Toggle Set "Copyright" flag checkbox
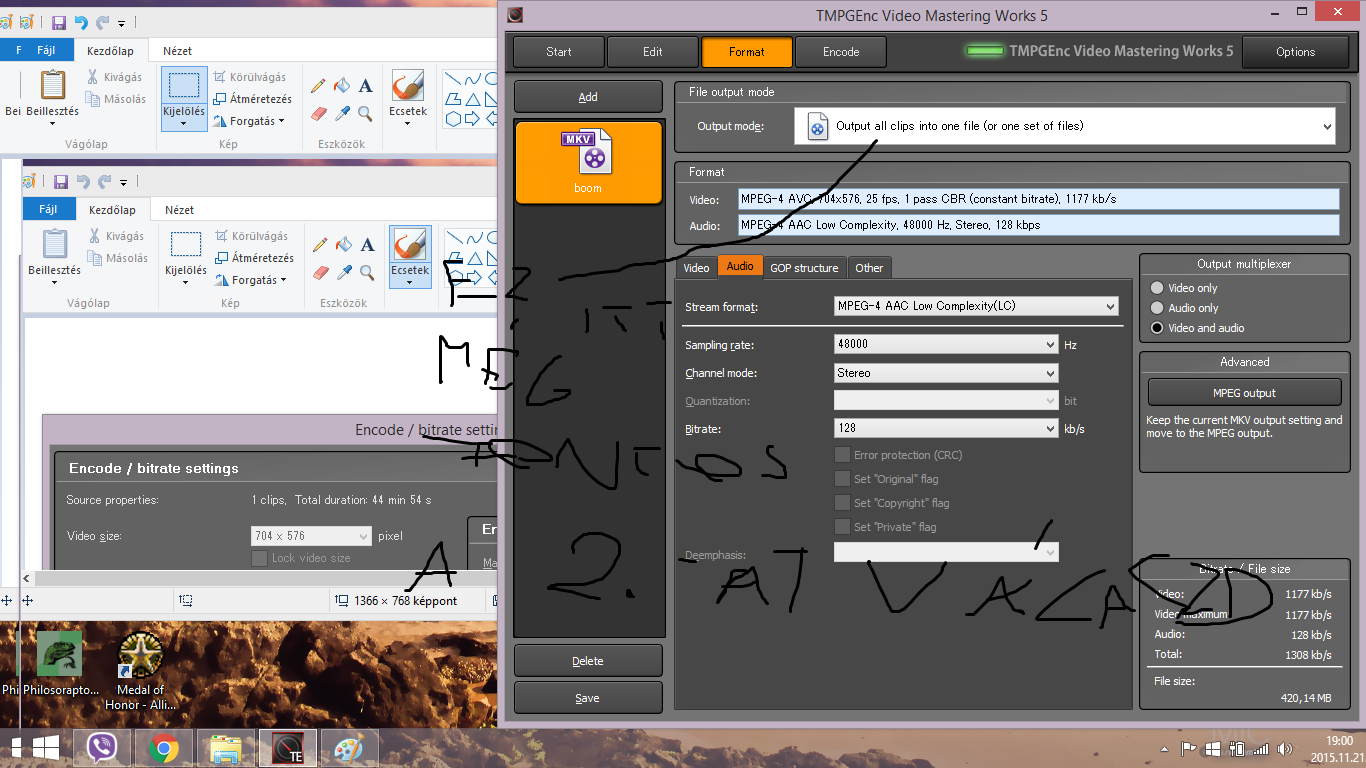Image resolution: width=1366 pixels, height=768 pixels. (842, 503)
